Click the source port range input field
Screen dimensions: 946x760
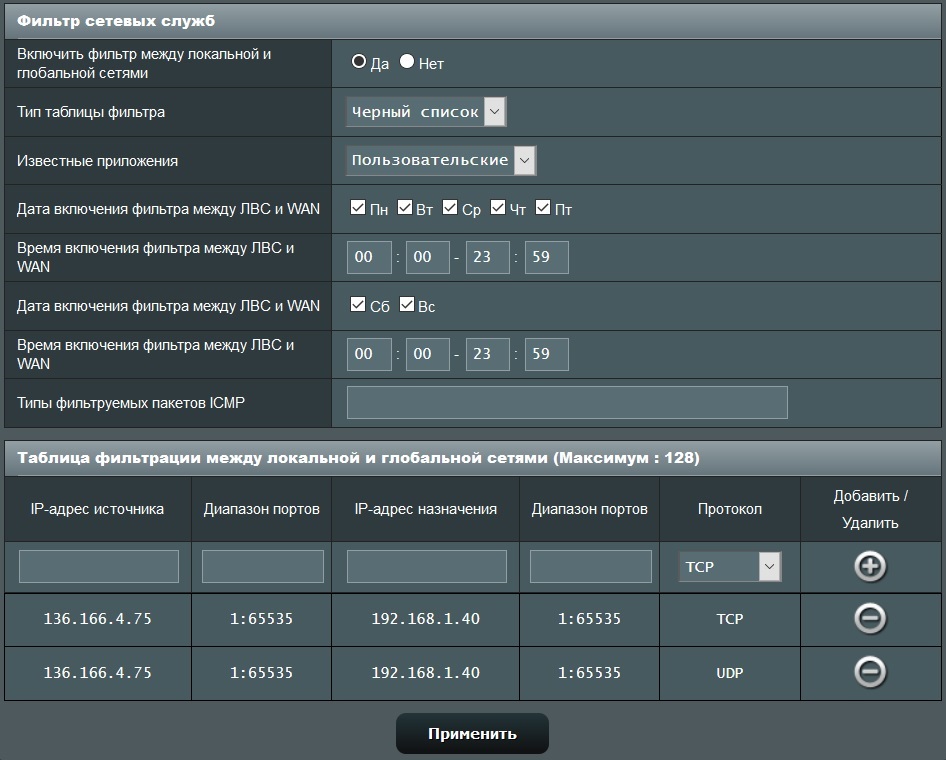click(263, 567)
